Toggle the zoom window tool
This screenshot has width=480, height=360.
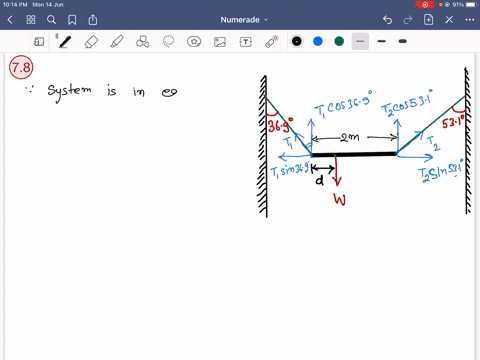pos(39,42)
